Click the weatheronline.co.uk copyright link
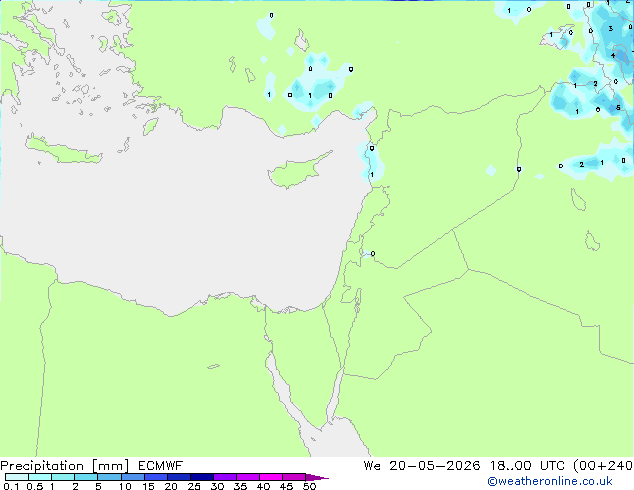 550,481
